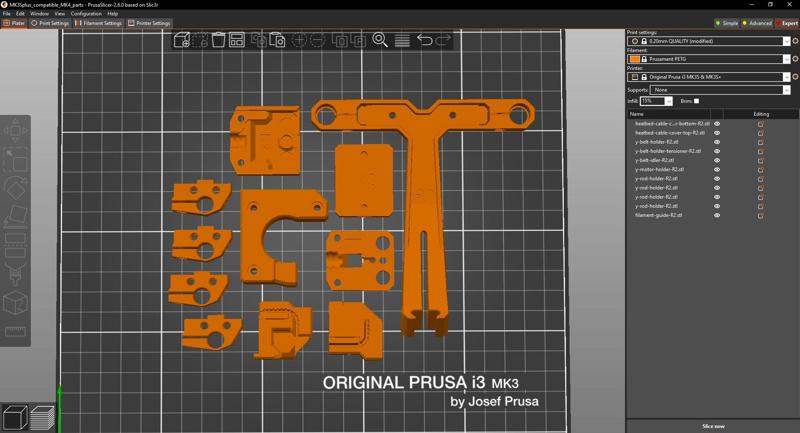The height and width of the screenshot is (433, 800).
Task: Select the Rotate gizmo tool
Action: click(x=15, y=188)
